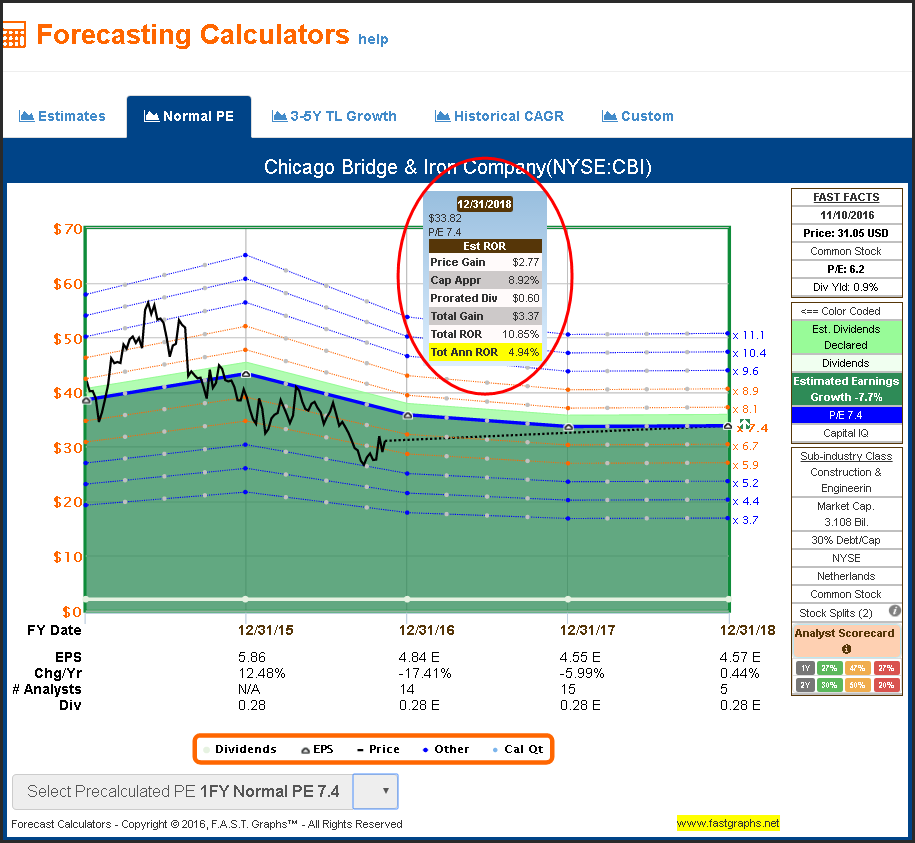Click the chart icon on 3-5Y TL Growth tab

[x=279, y=116]
